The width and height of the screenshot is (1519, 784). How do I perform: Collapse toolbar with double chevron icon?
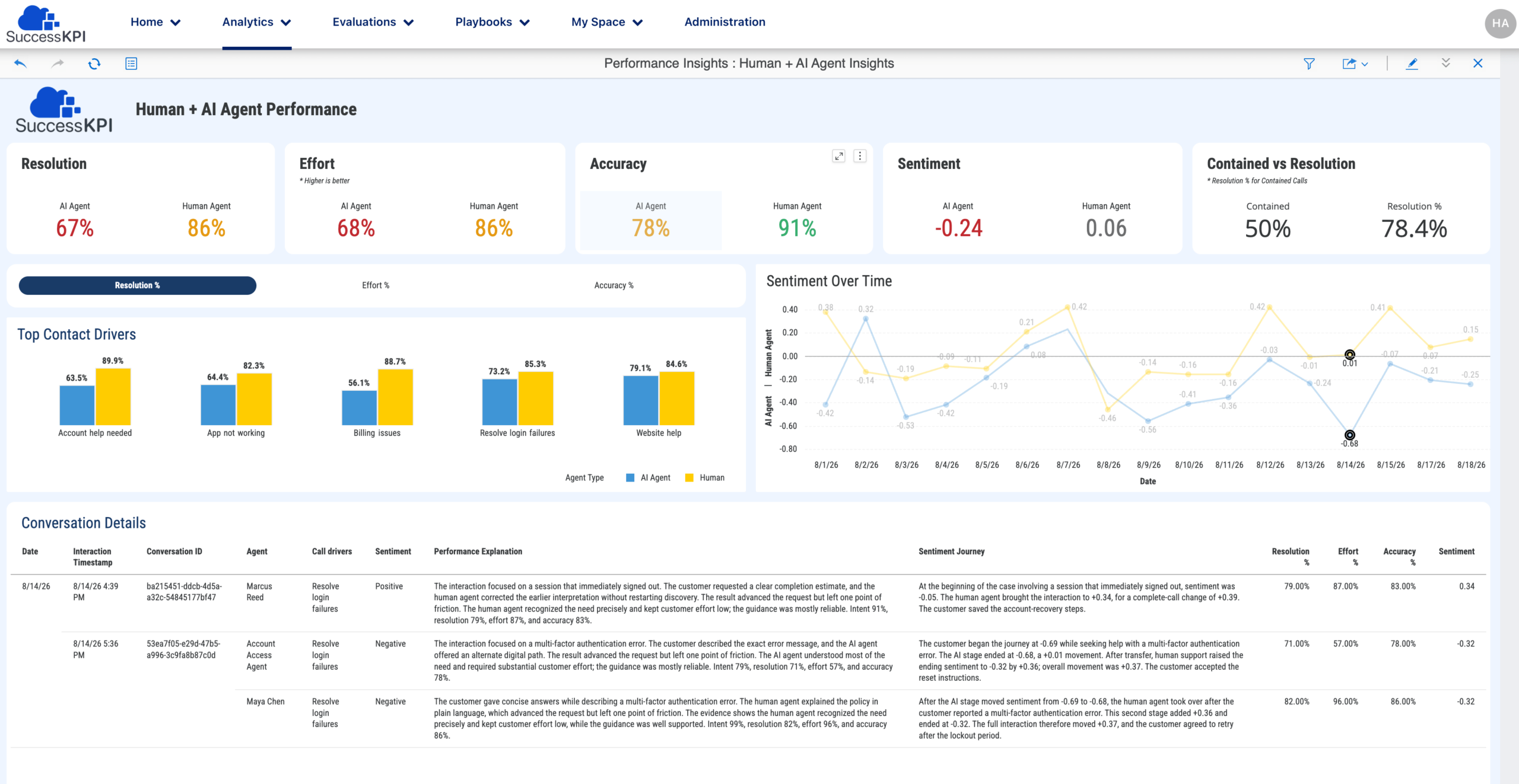pyautogui.click(x=1446, y=63)
